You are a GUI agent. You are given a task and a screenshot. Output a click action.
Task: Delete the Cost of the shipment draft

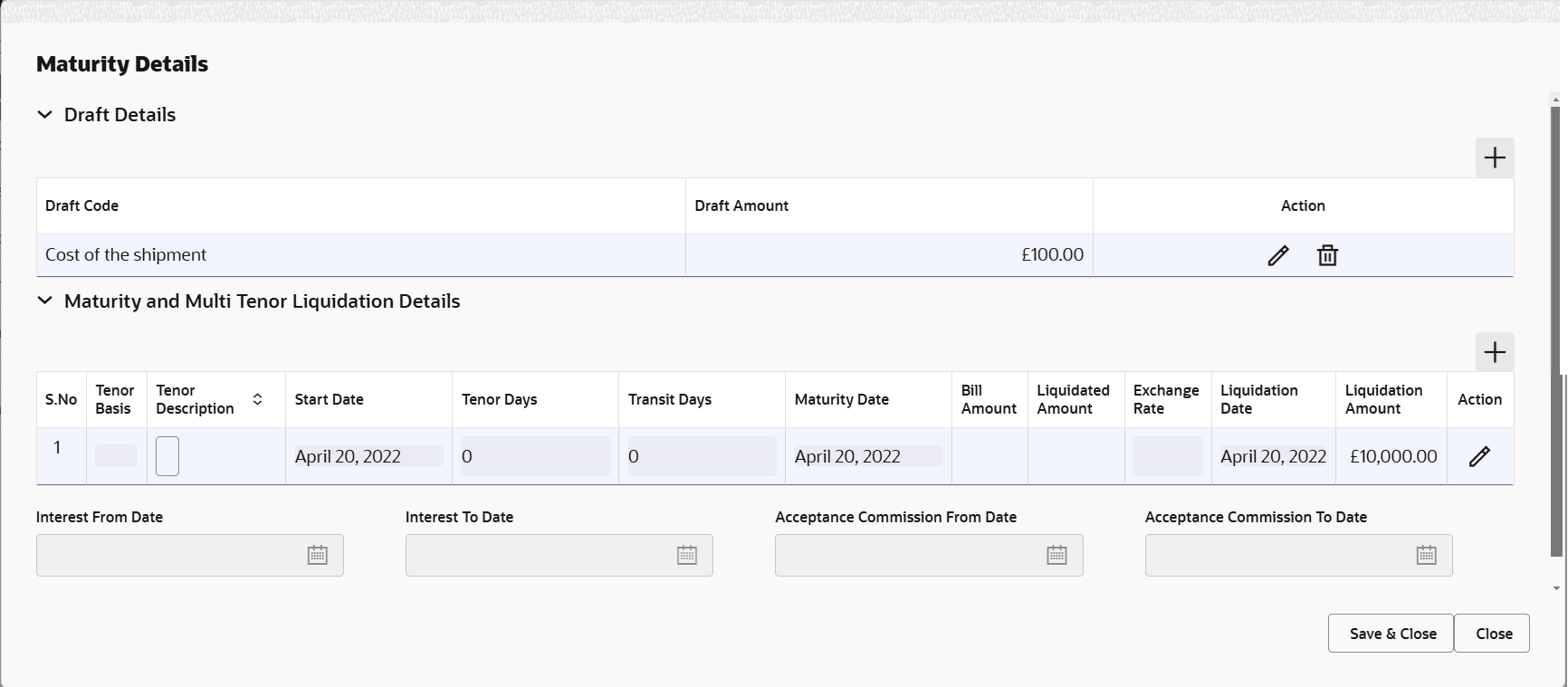point(1327,255)
